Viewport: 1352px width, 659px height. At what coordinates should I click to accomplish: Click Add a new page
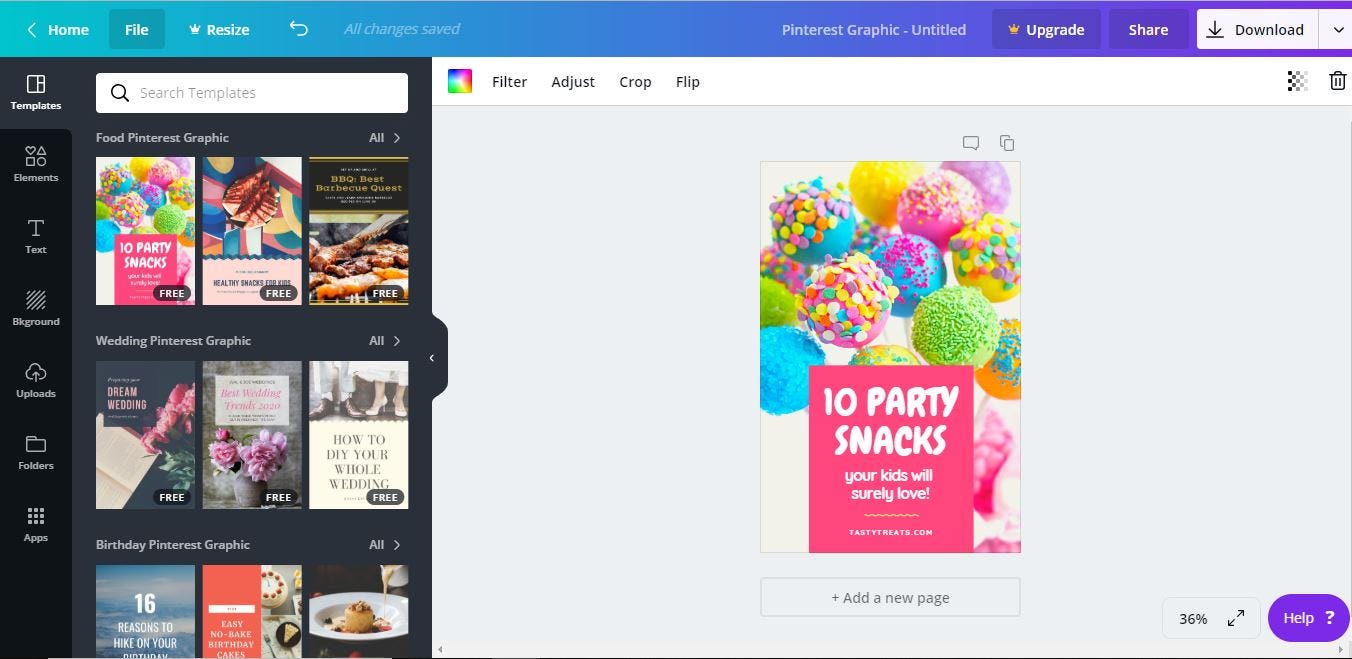[x=890, y=597]
